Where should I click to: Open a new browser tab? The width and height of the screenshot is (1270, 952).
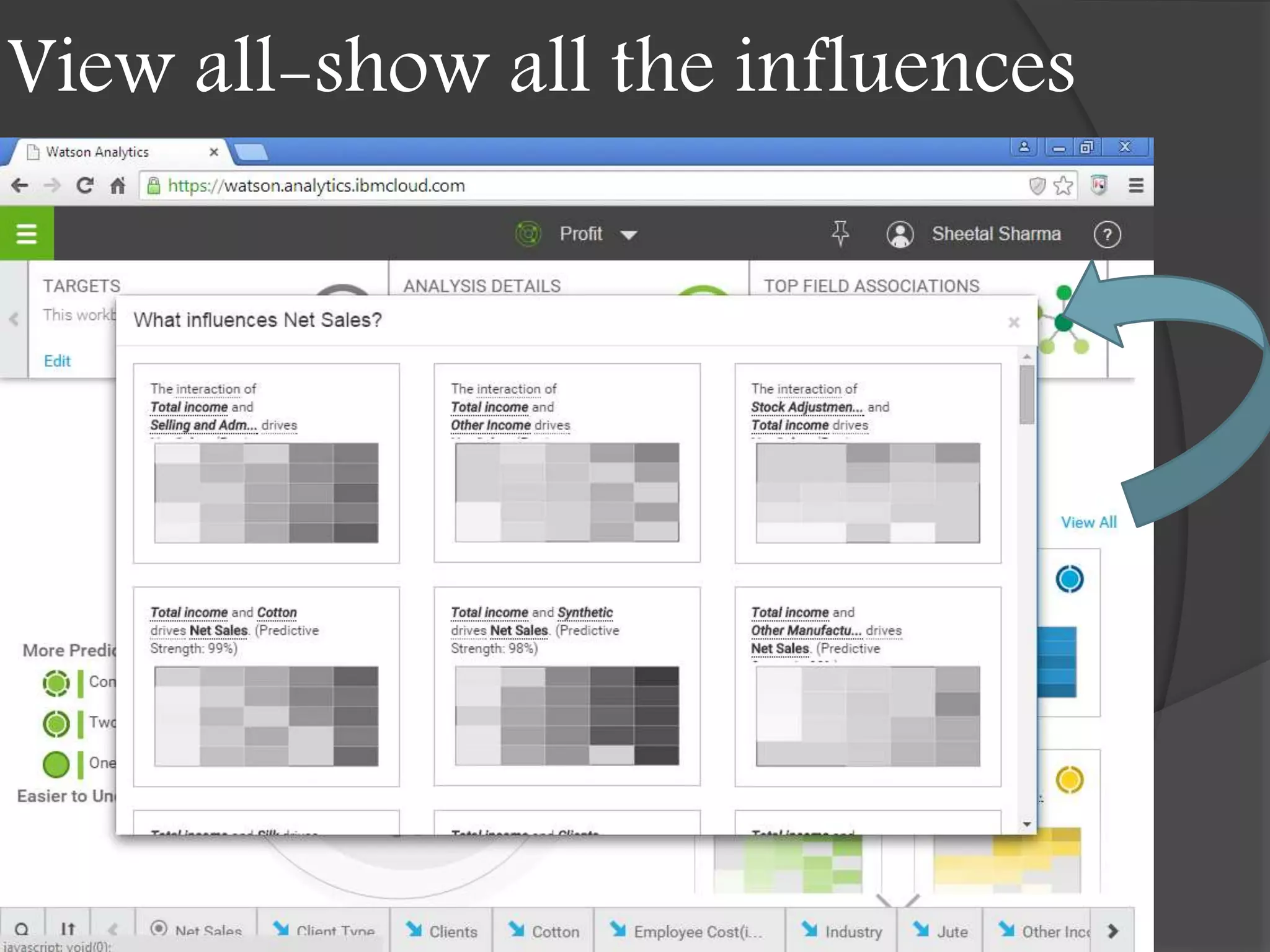click(x=251, y=152)
